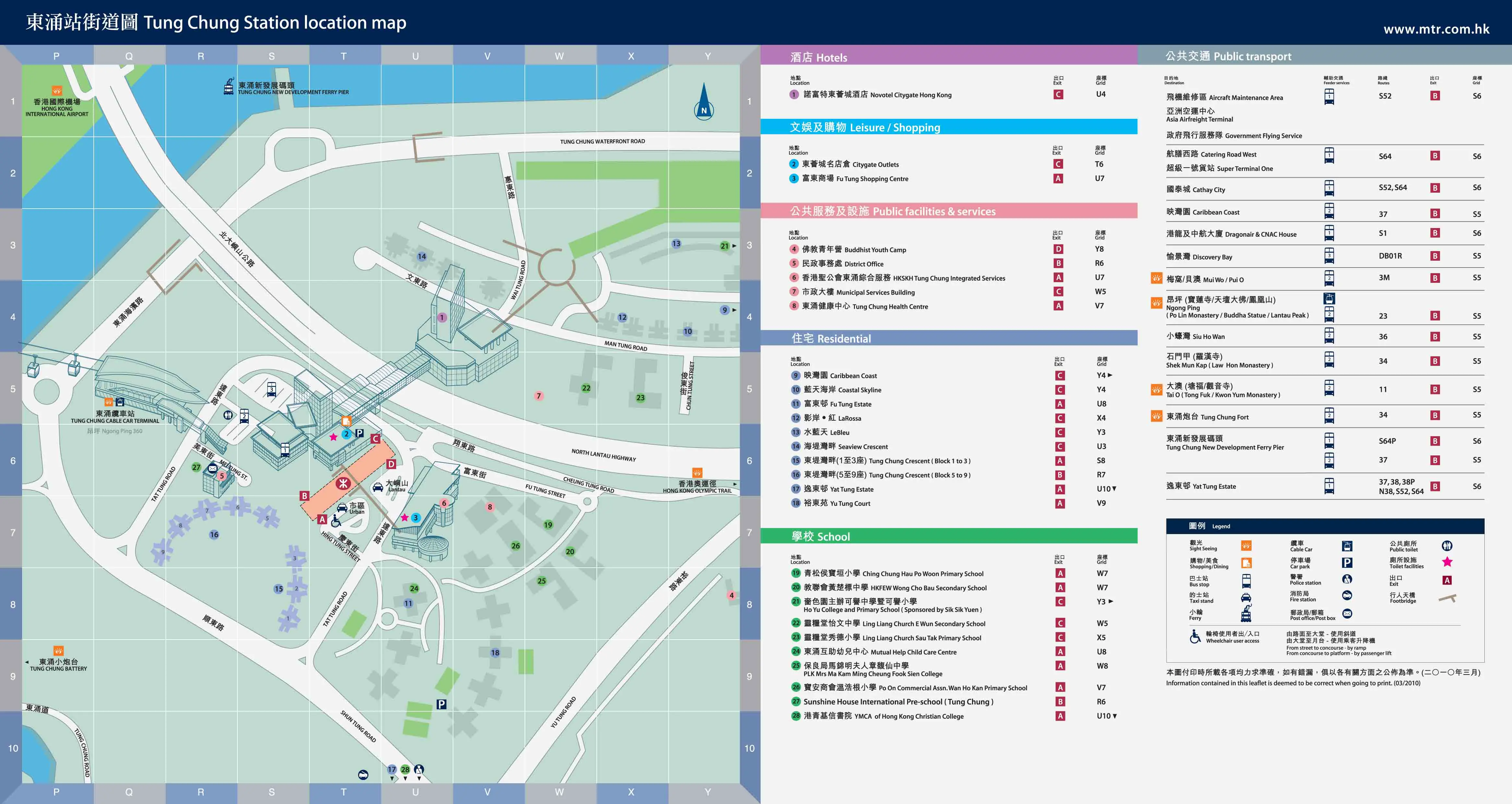Click the Wheelchair user access icon in legend
Image resolution: width=1512 pixels, height=804 pixels.
coord(1195,637)
